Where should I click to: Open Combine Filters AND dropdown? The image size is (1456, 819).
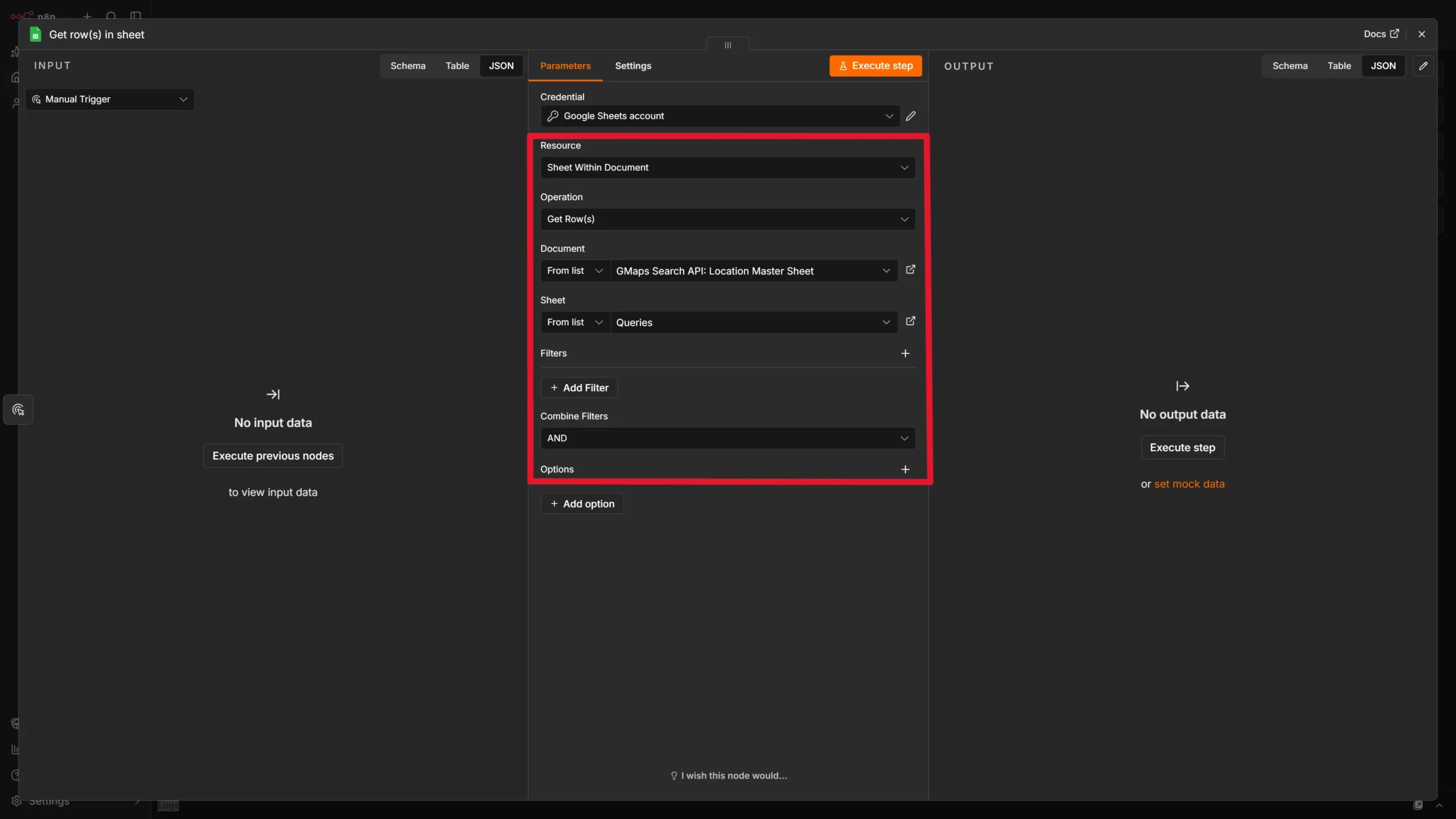pos(728,439)
